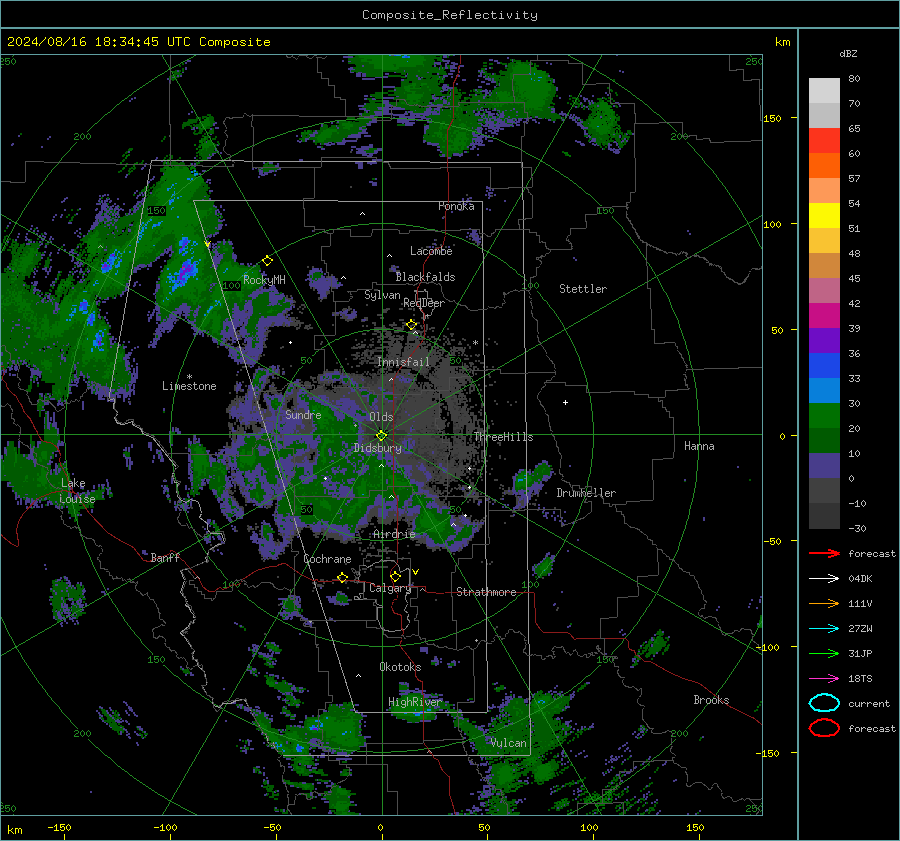
Task: Click the boxed 150 range-ring label
Action: coord(156,211)
